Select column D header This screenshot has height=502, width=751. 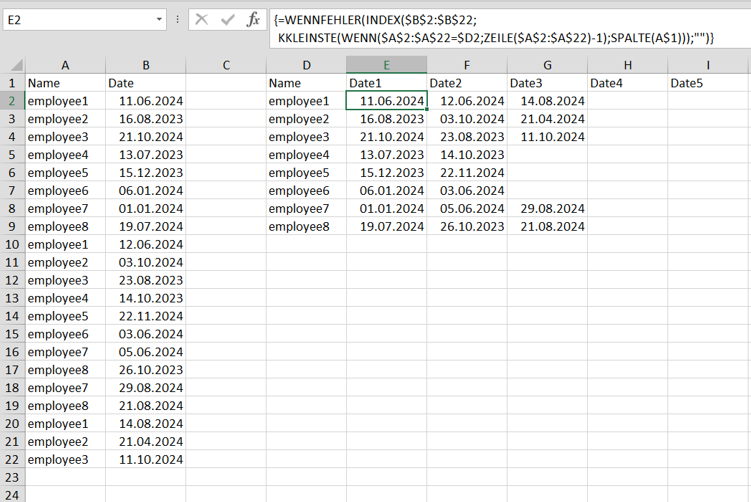(307, 65)
